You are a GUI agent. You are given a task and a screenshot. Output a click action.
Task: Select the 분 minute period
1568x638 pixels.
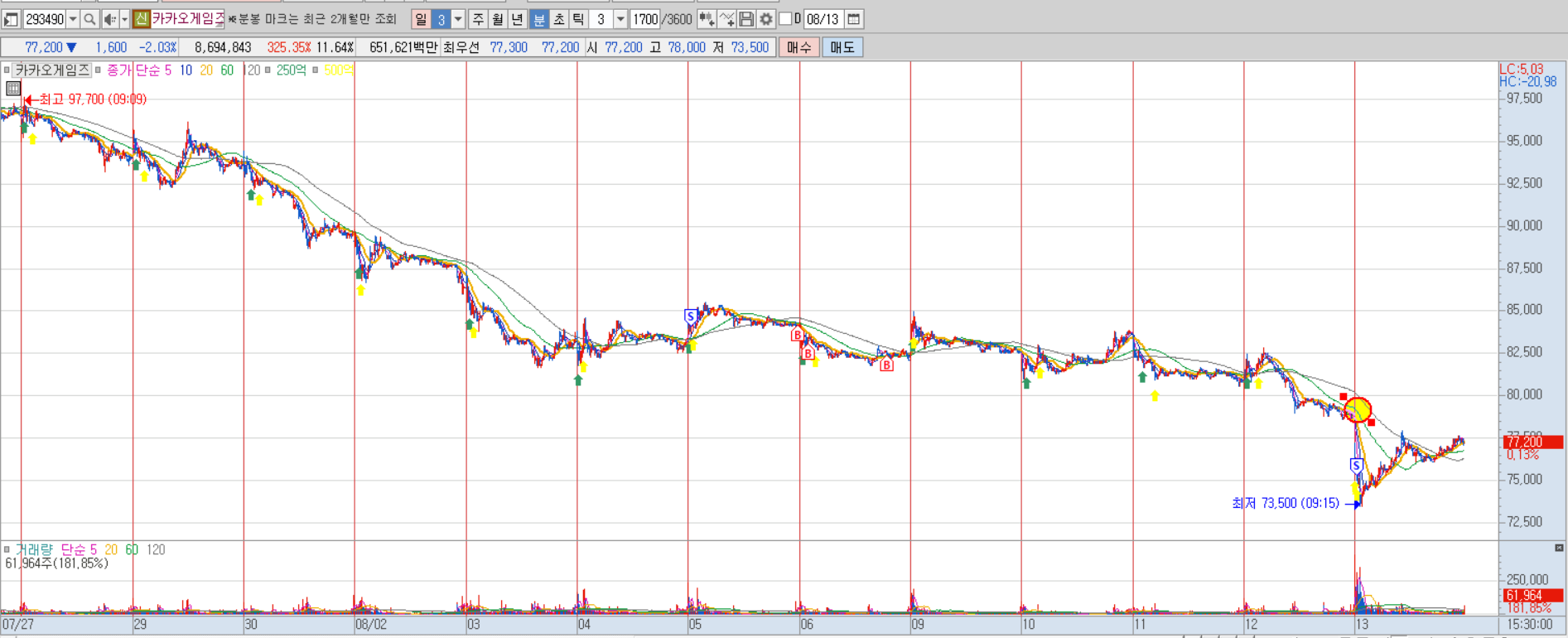pos(538,19)
